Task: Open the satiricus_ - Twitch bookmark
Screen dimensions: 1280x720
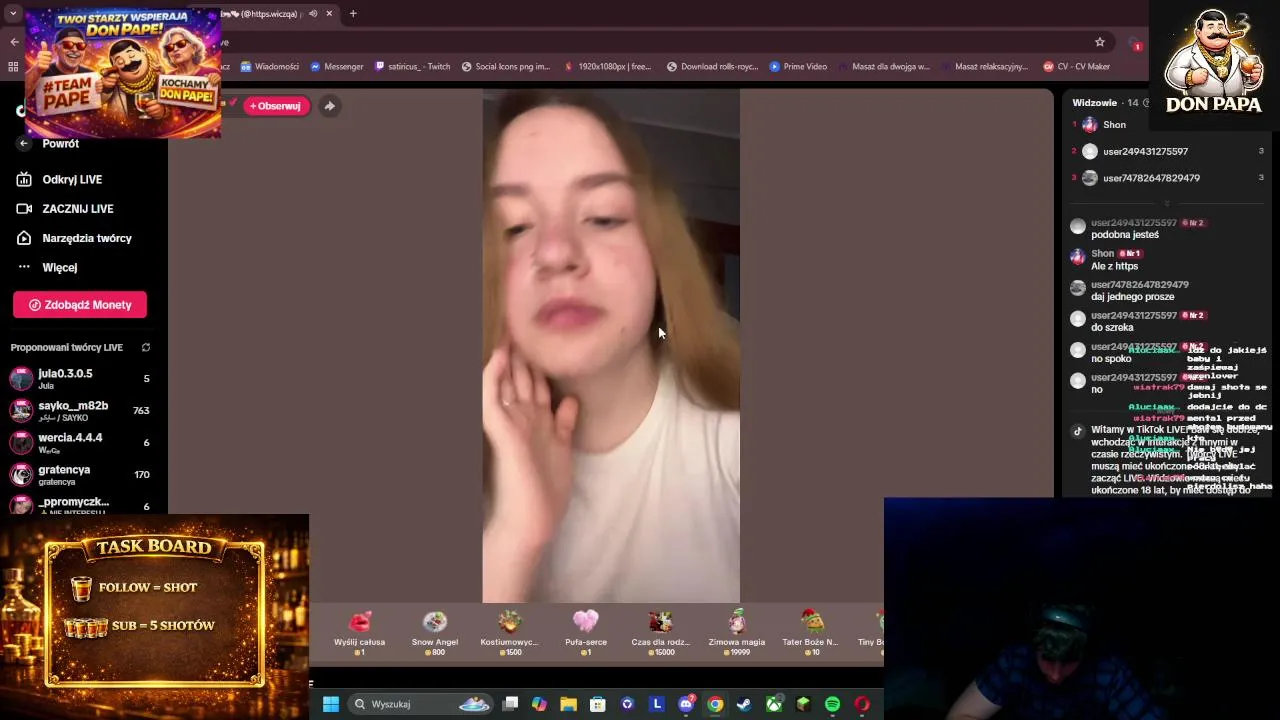Action: pos(413,67)
